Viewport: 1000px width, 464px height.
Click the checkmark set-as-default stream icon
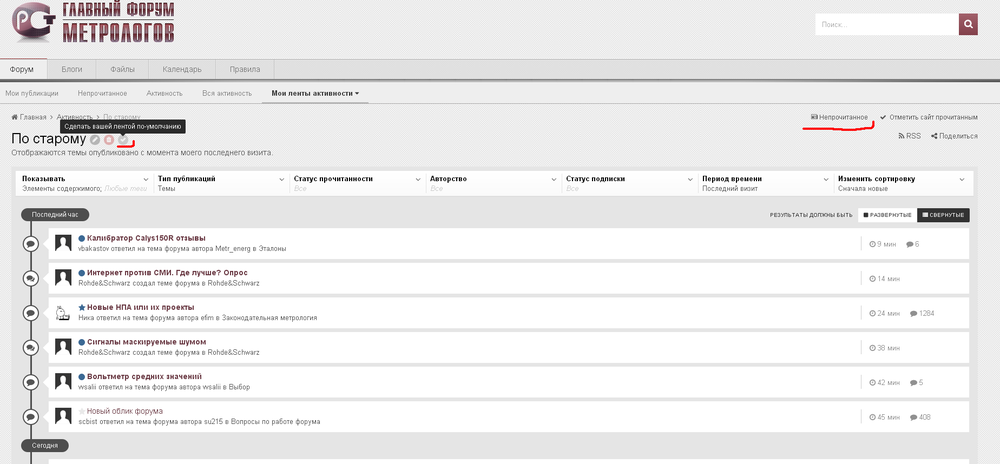point(123,140)
